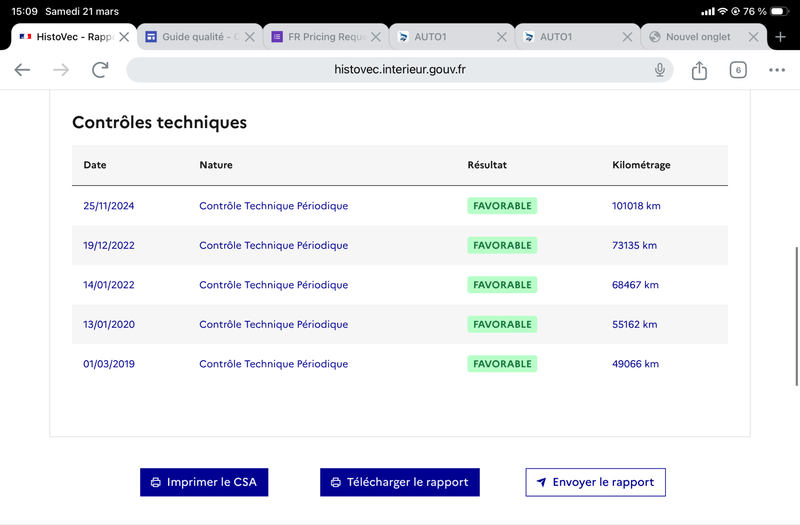Click the Imprimer le CSA button

(x=204, y=482)
